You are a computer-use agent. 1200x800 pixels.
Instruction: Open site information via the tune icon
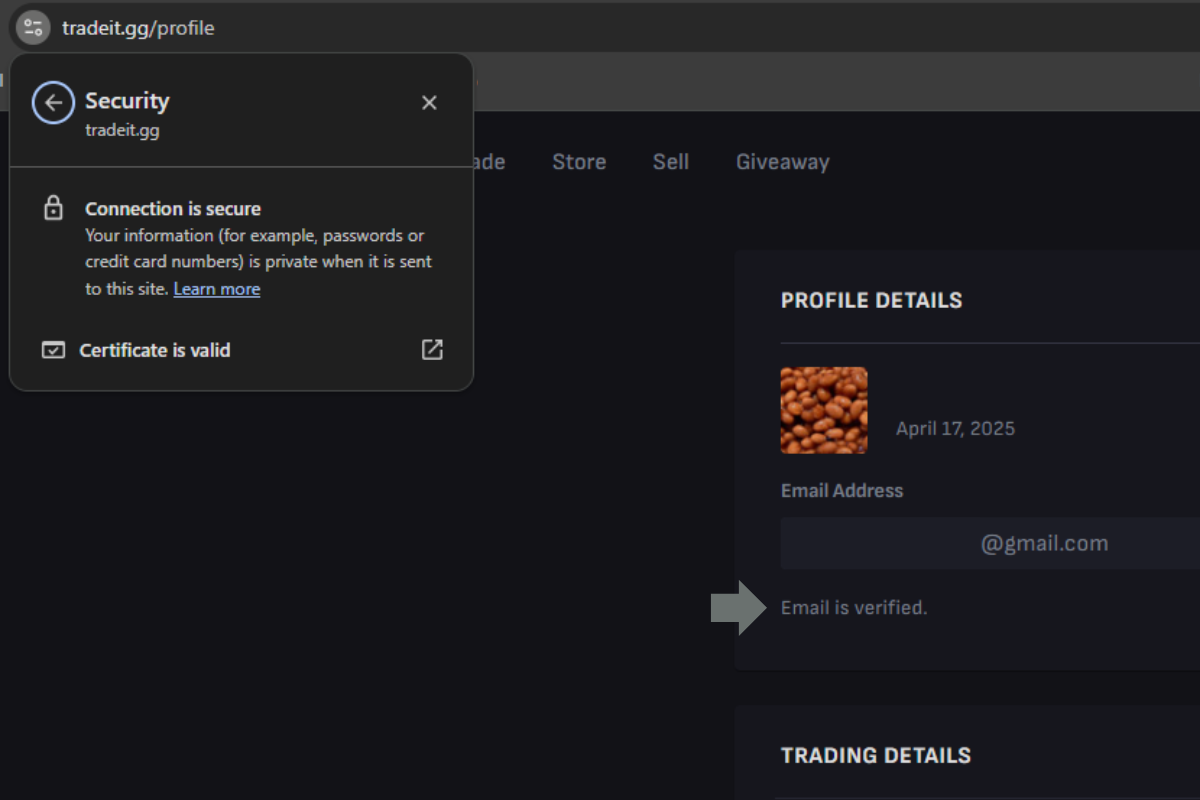(31, 27)
